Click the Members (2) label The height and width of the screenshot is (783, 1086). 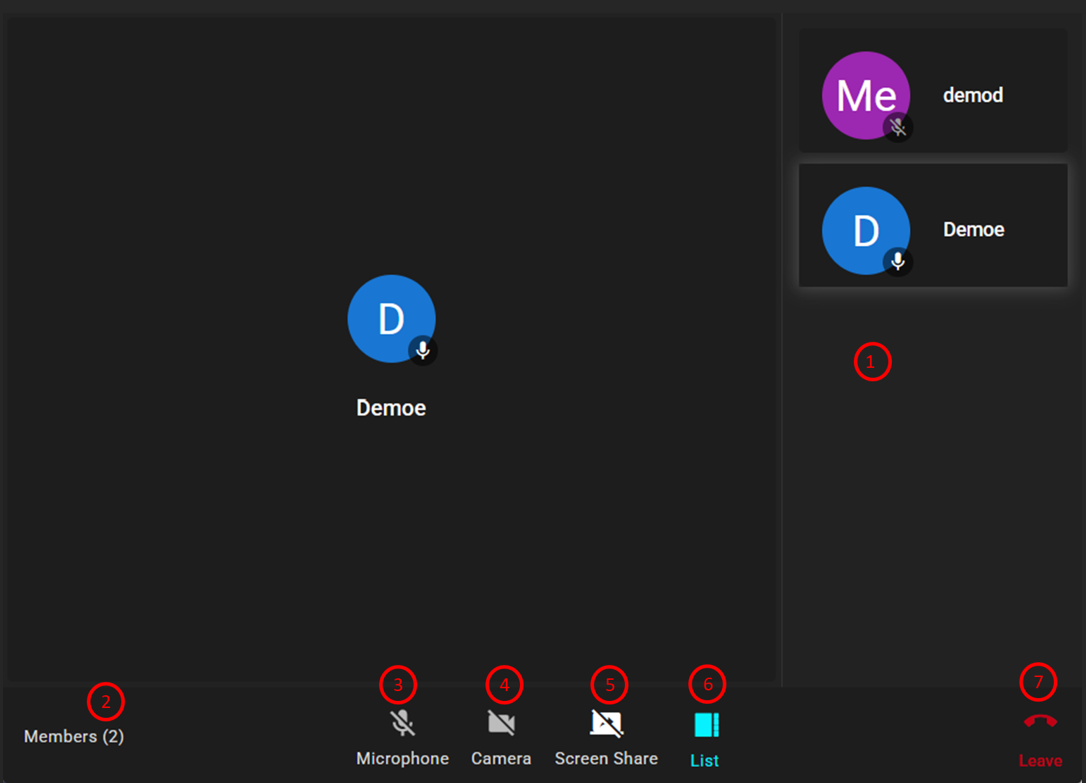pyautogui.click(x=74, y=737)
